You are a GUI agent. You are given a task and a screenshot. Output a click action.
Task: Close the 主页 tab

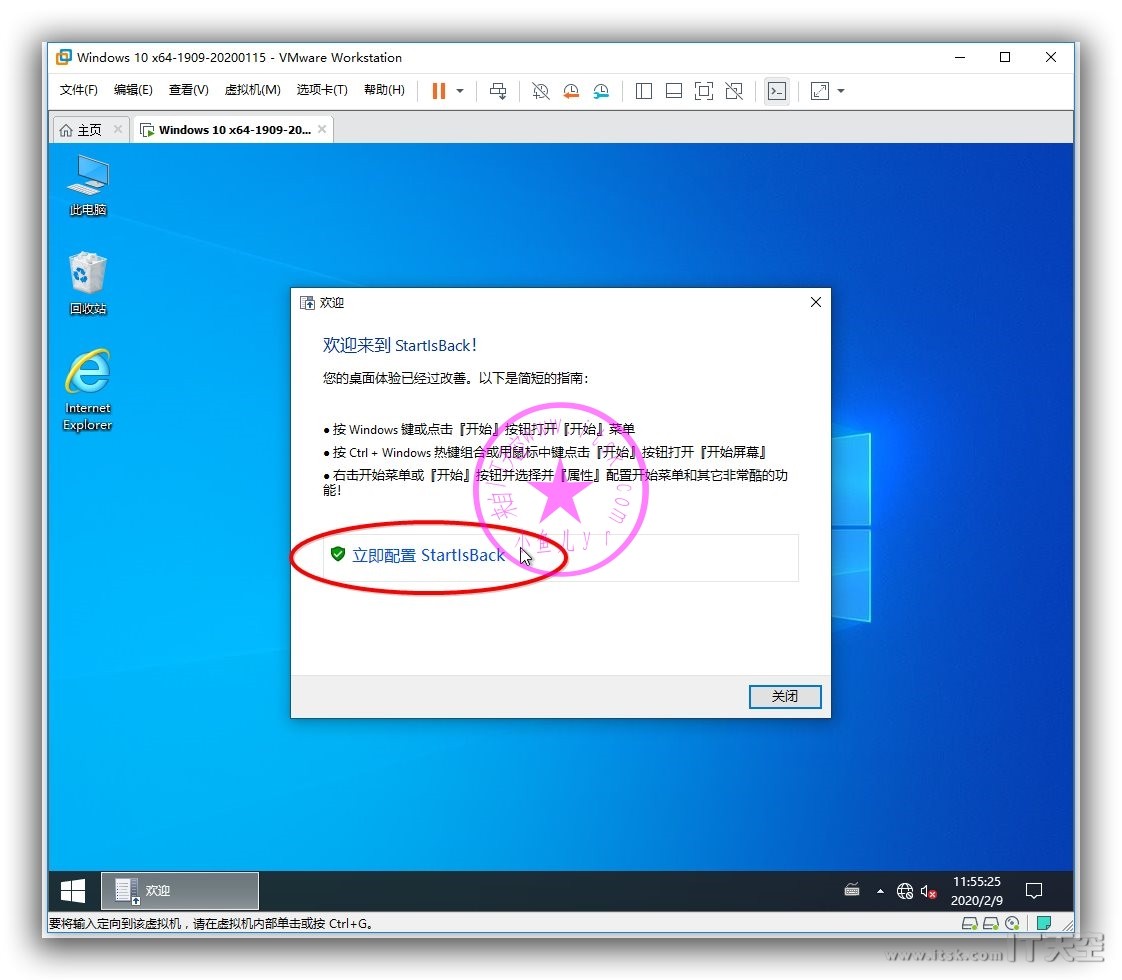tap(118, 129)
